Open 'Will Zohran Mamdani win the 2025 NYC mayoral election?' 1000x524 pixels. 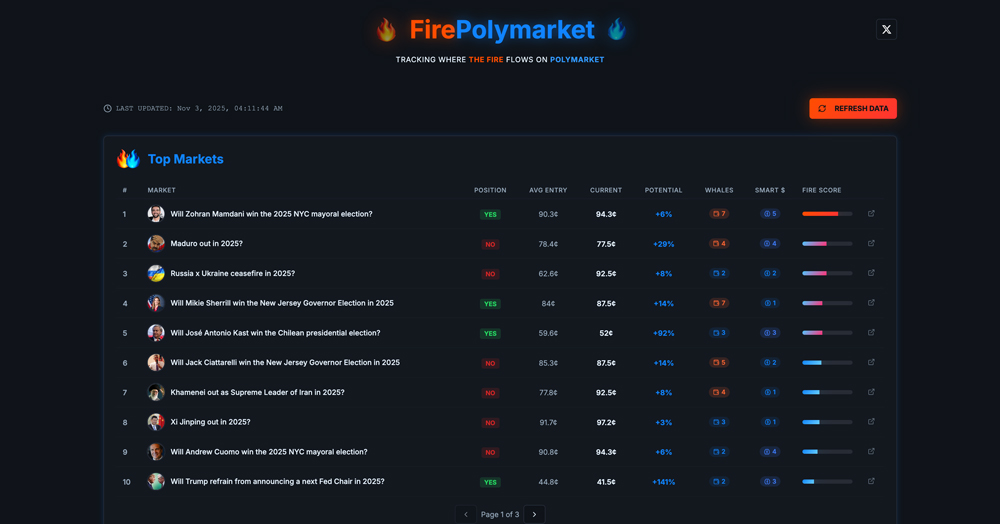(x=271, y=214)
